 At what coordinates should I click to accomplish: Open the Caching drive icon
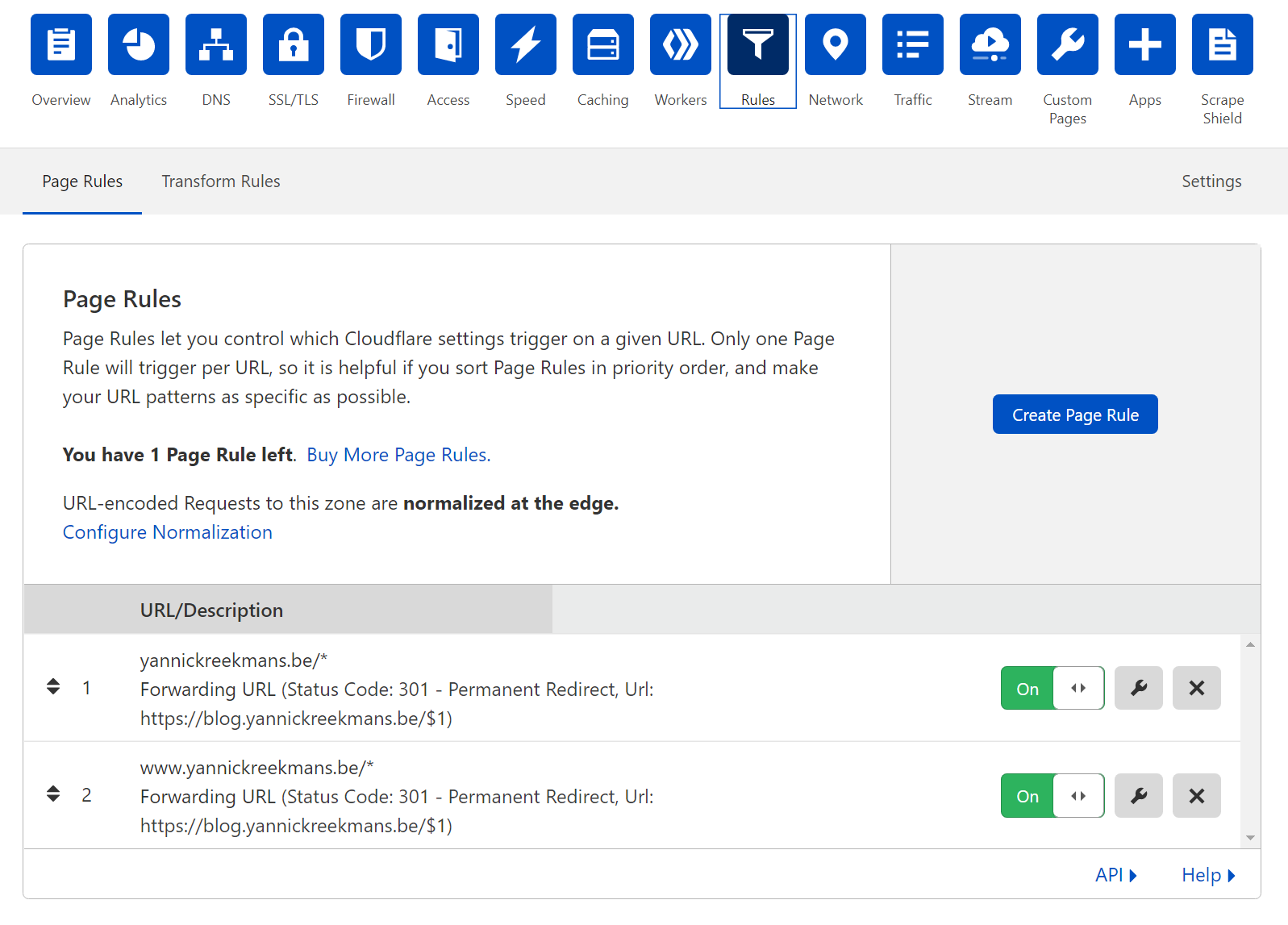[603, 44]
